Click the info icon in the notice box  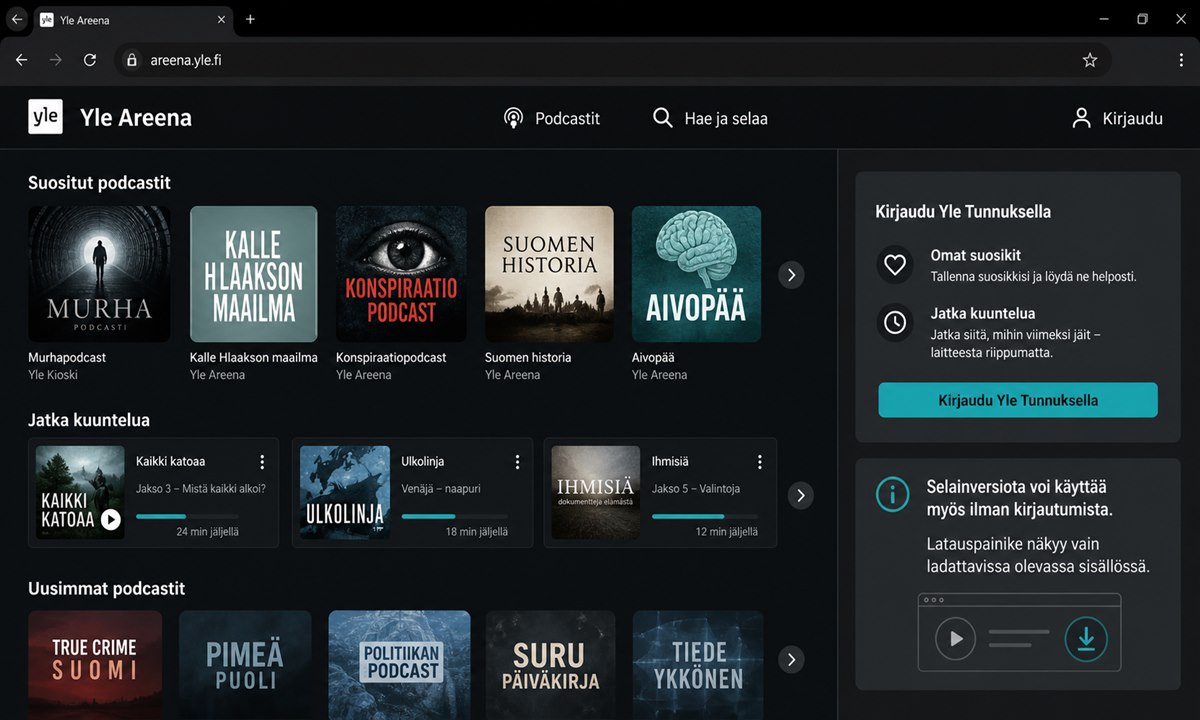(892, 493)
